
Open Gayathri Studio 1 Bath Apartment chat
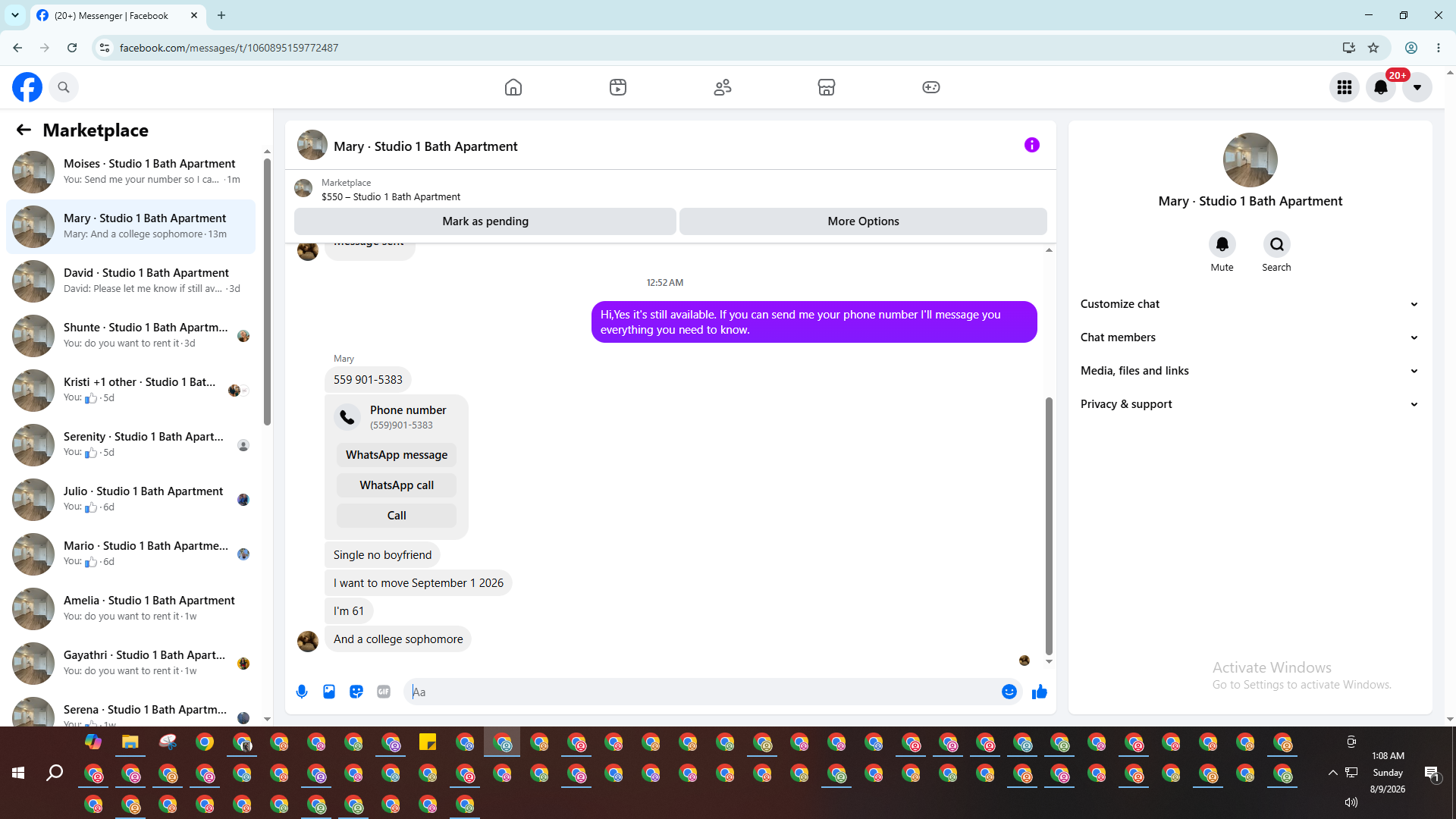point(130,663)
